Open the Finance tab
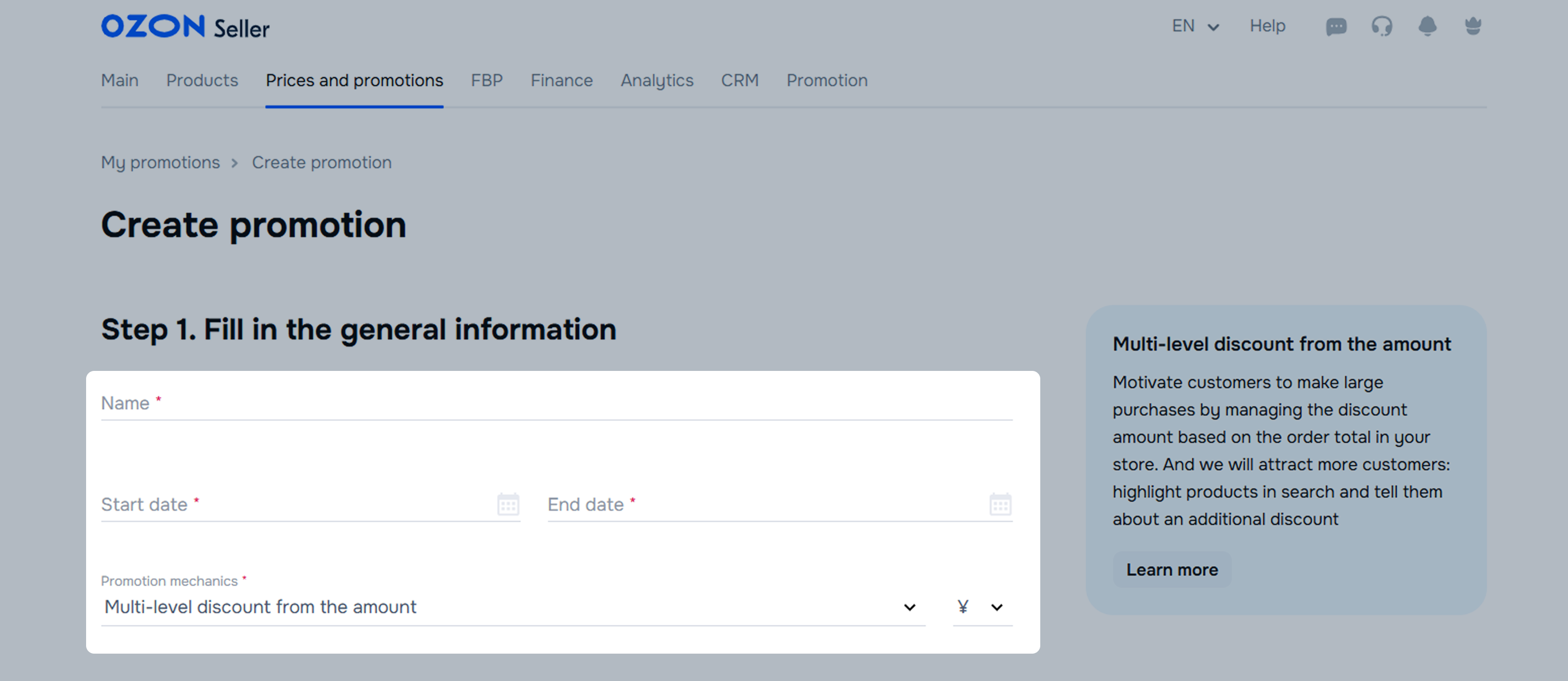 (561, 81)
